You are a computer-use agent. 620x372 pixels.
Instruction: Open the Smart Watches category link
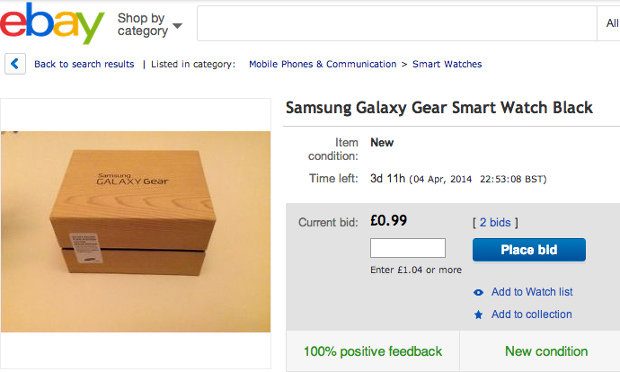[x=447, y=64]
